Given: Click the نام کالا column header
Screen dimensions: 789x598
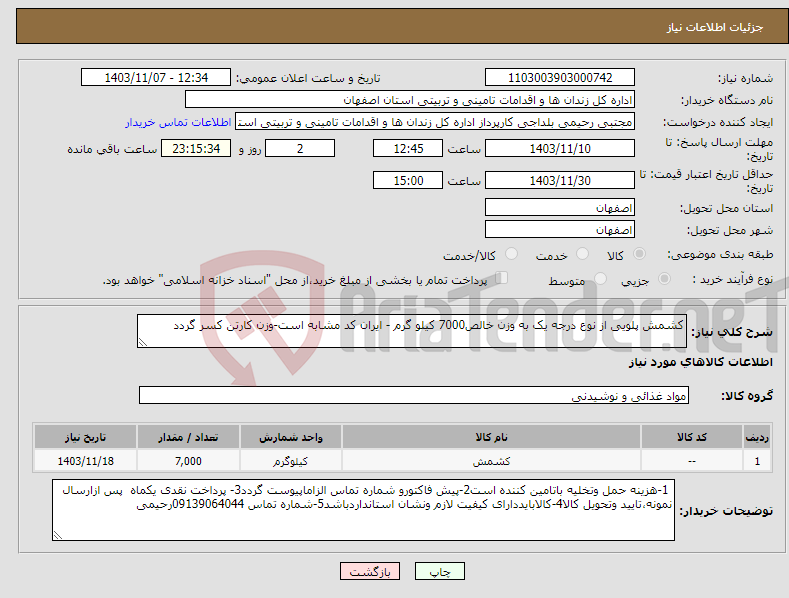Looking at the screenshot, I should coord(491,437).
